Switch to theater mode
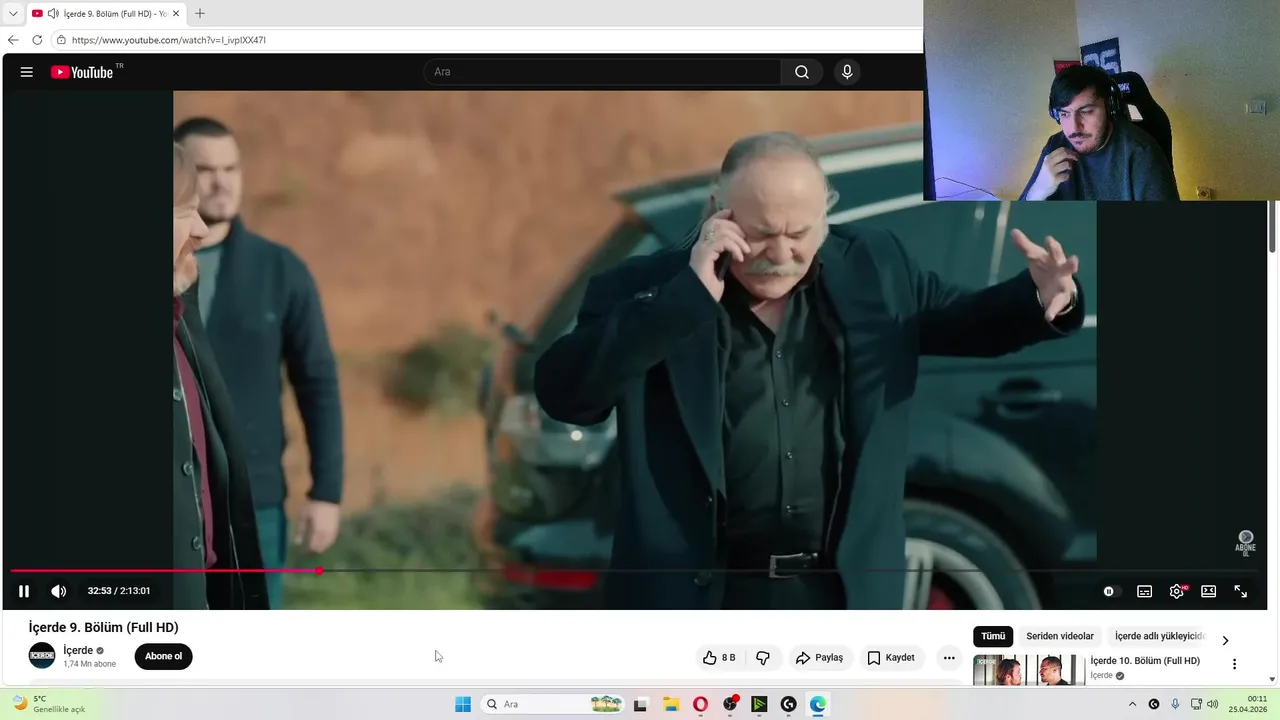Viewport: 1280px width, 720px height. click(x=1208, y=591)
